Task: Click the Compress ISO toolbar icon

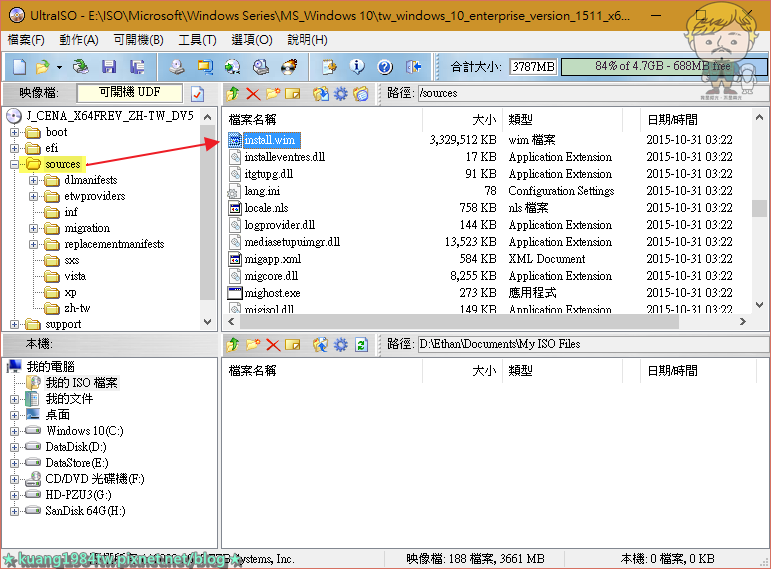Action: click(x=205, y=67)
